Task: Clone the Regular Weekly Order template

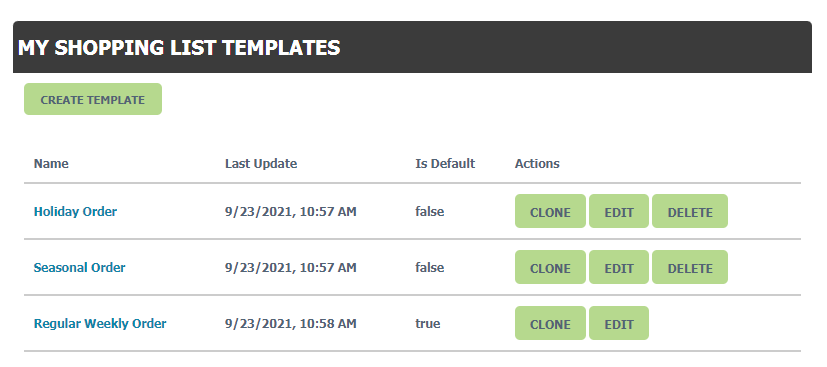Action: pyautogui.click(x=550, y=323)
